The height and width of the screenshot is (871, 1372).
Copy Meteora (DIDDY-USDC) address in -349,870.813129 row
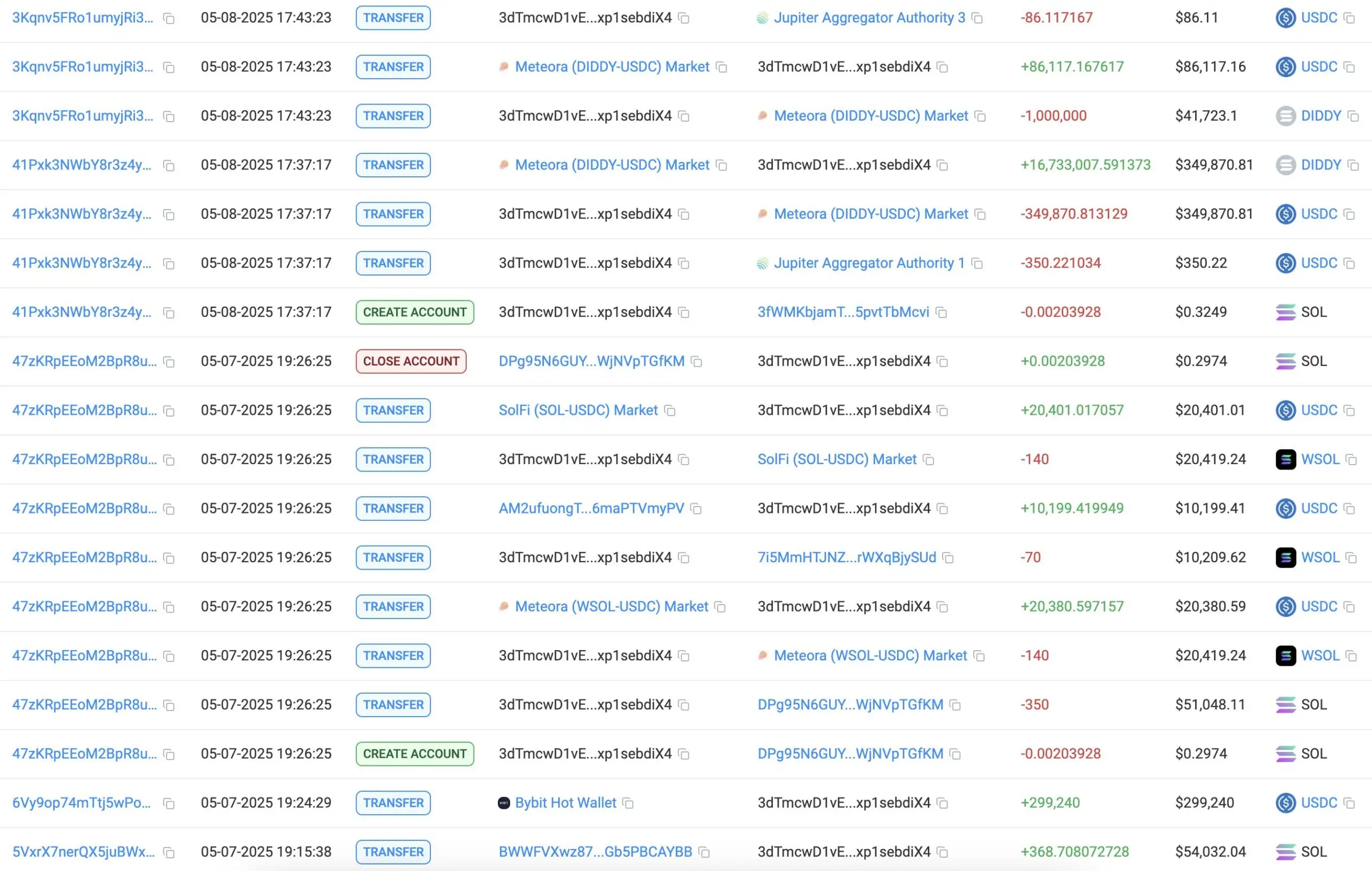point(980,214)
